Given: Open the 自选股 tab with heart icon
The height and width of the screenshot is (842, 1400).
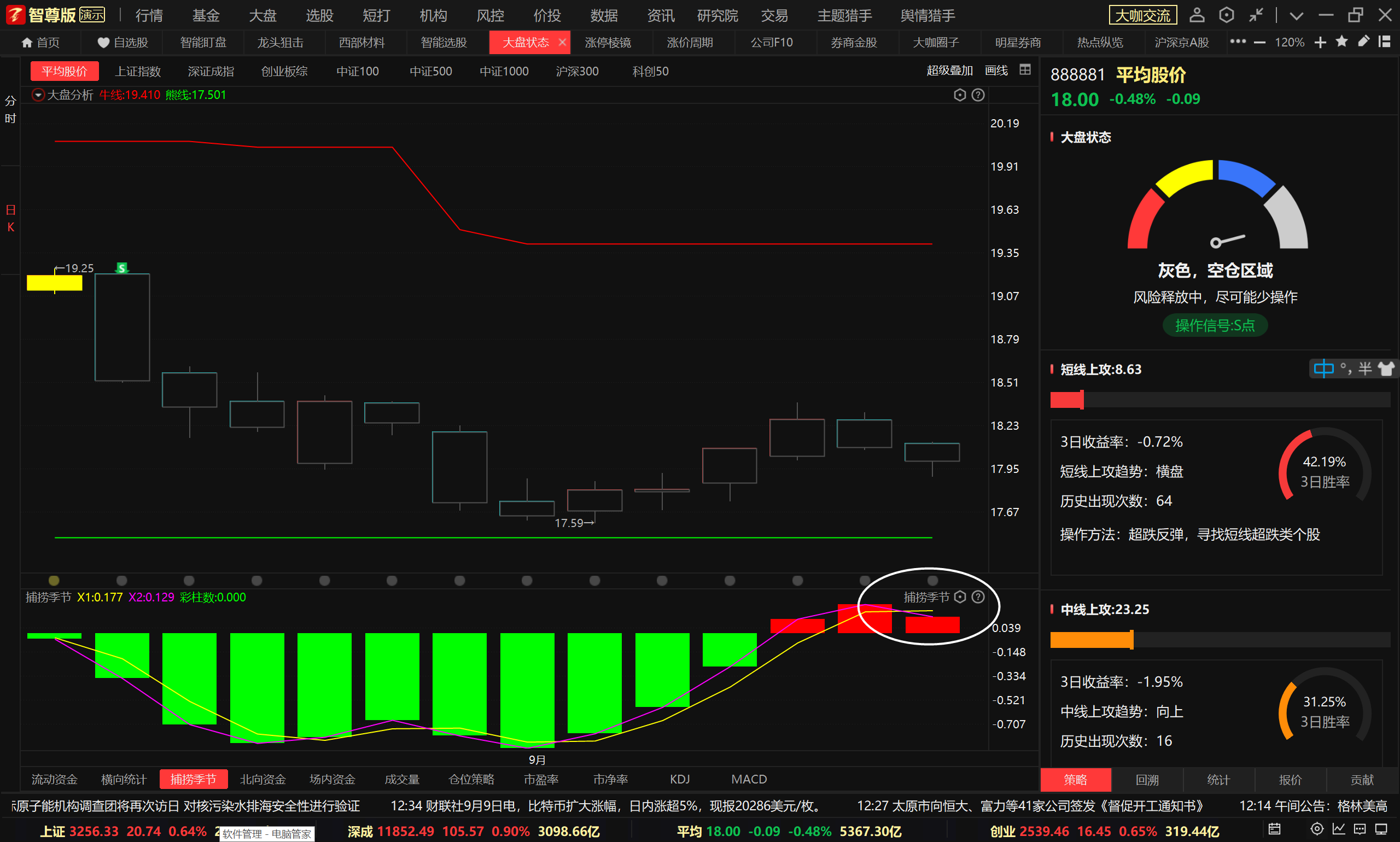Looking at the screenshot, I should pos(122,43).
